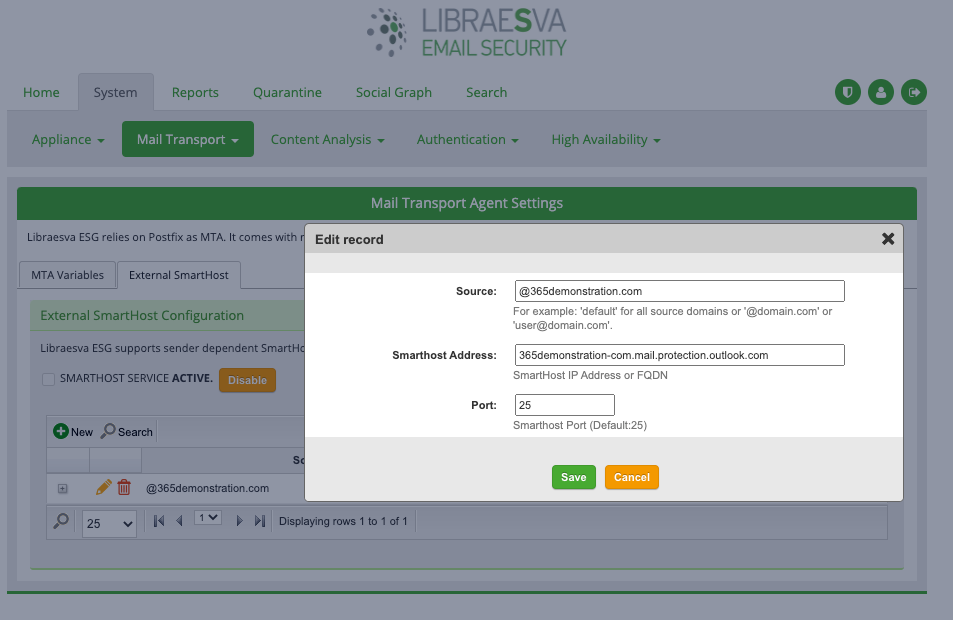Open the user profile icon

click(x=881, y=92)
